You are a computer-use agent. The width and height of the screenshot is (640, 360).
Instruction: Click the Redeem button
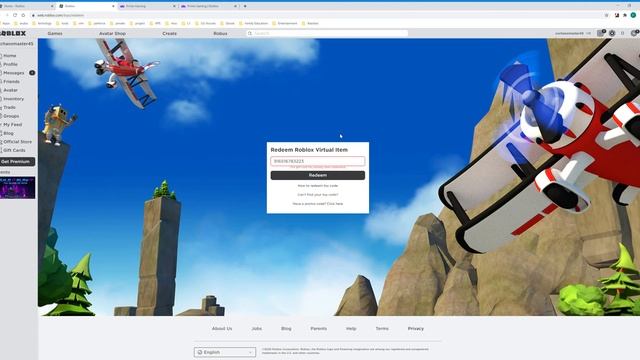pyautogui.click(x=318, y=175)
